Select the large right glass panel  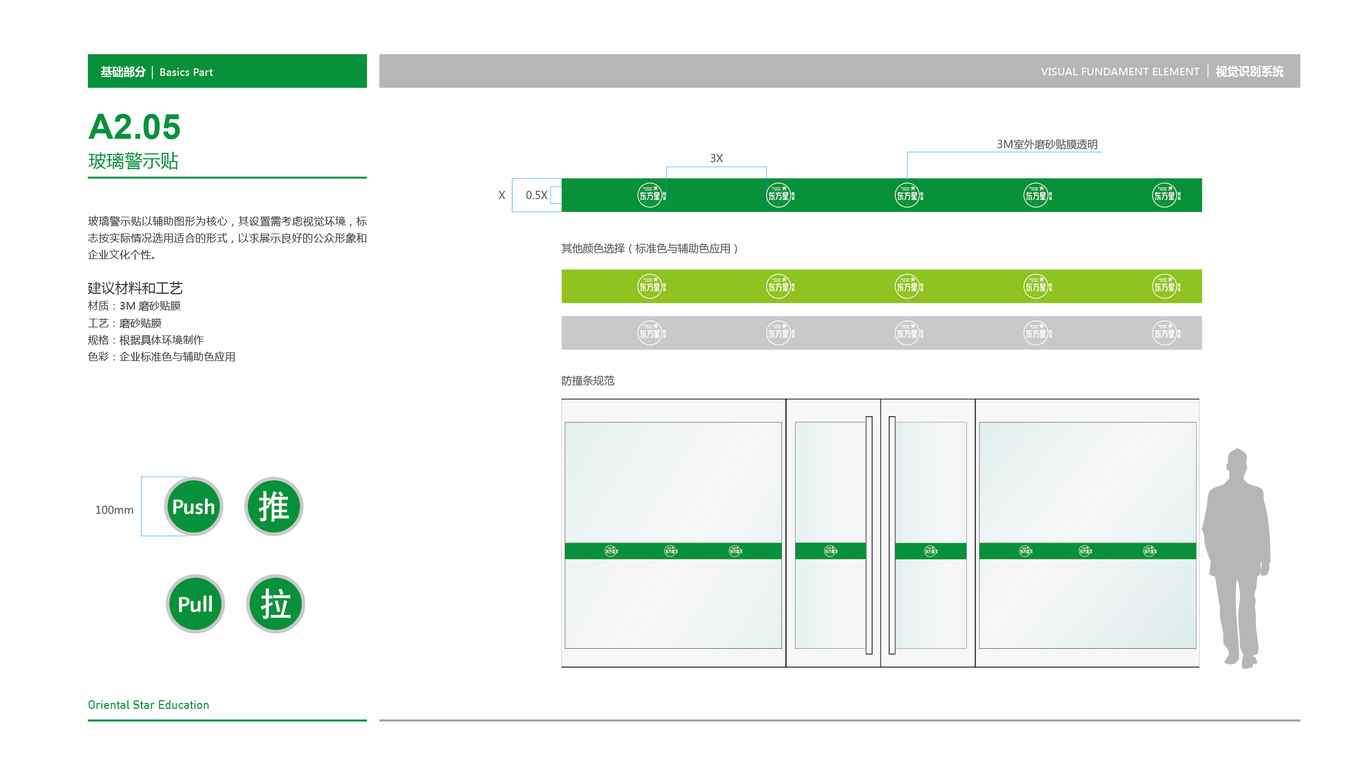coord(1087,535)
